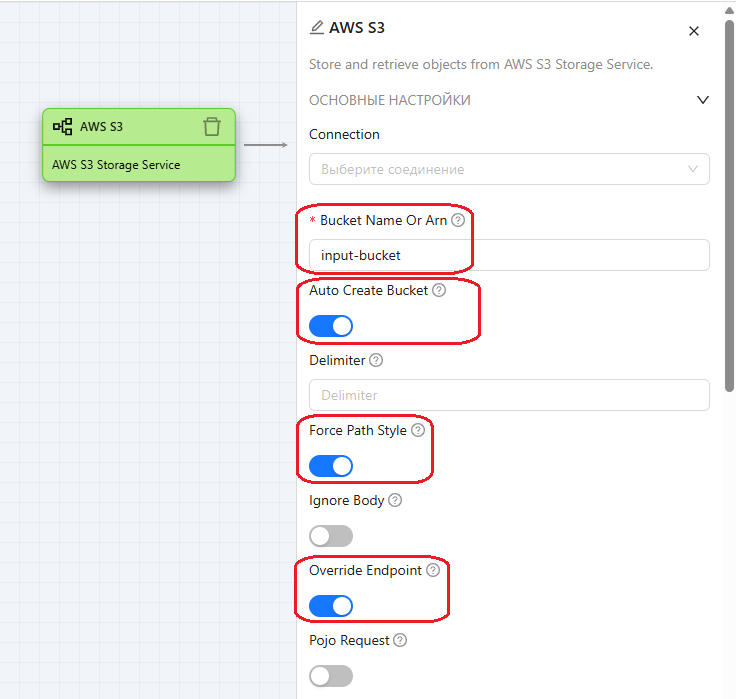736x699 pixels.
Task: Click help icon beside Auto Create Bucket
Action: point(439,291)
